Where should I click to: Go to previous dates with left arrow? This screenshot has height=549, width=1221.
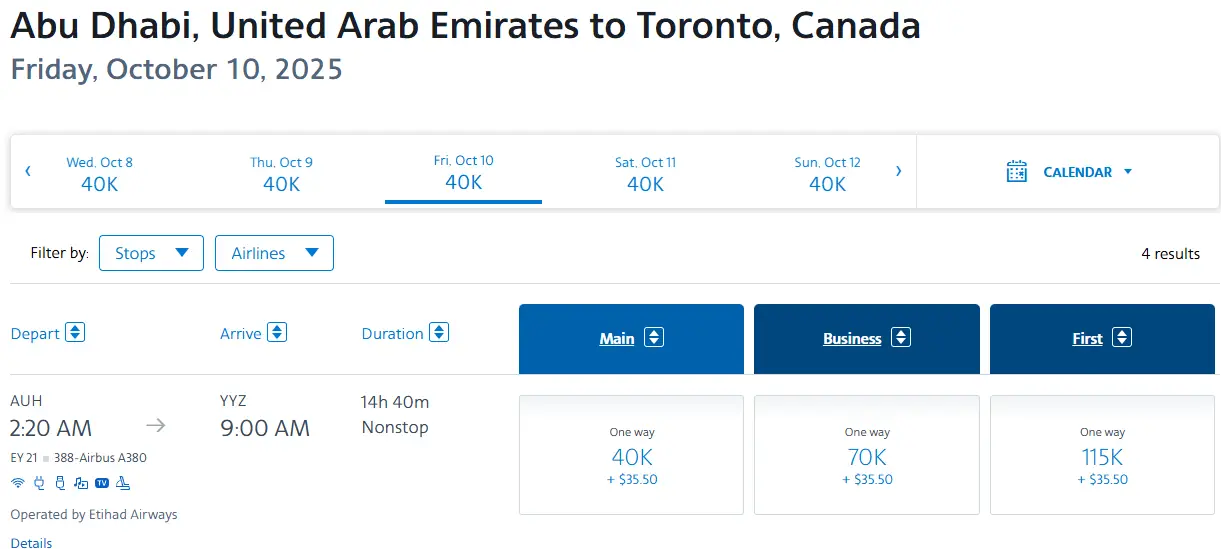coord(28,171)
